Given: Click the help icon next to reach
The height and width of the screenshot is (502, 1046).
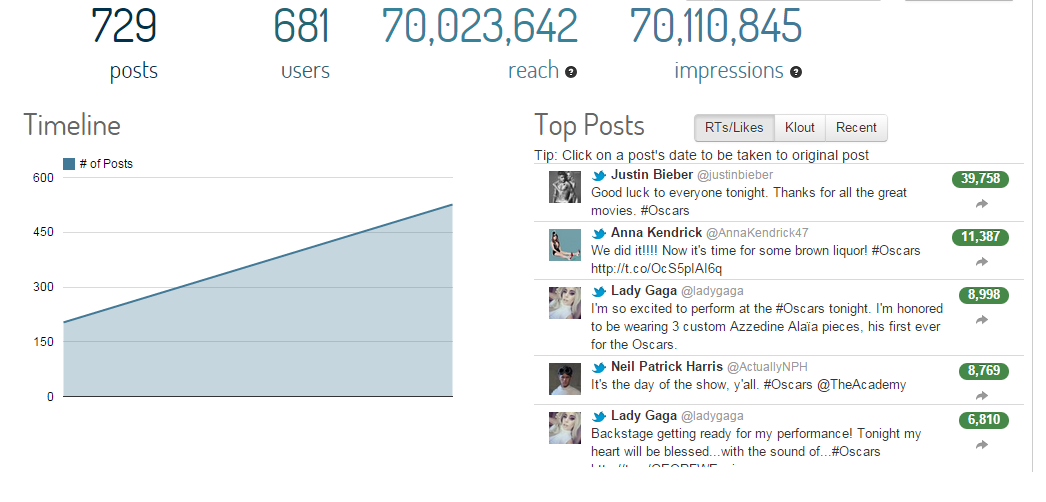Looking at the screenshot, I should coord(571,72).
